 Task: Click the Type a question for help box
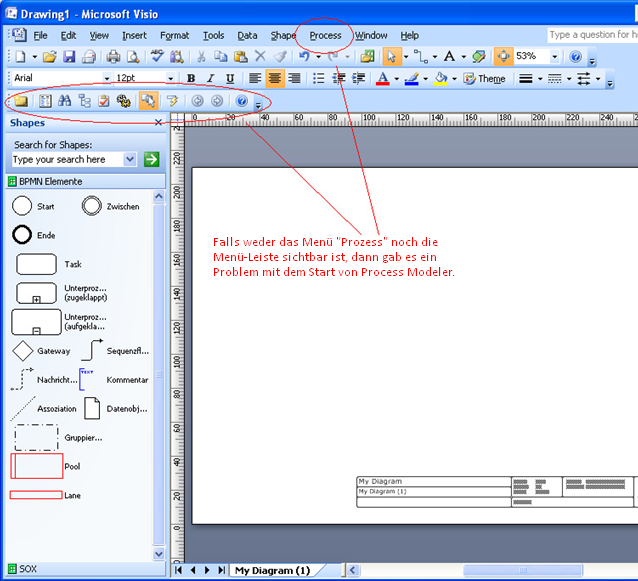click(x=592, y=35)
